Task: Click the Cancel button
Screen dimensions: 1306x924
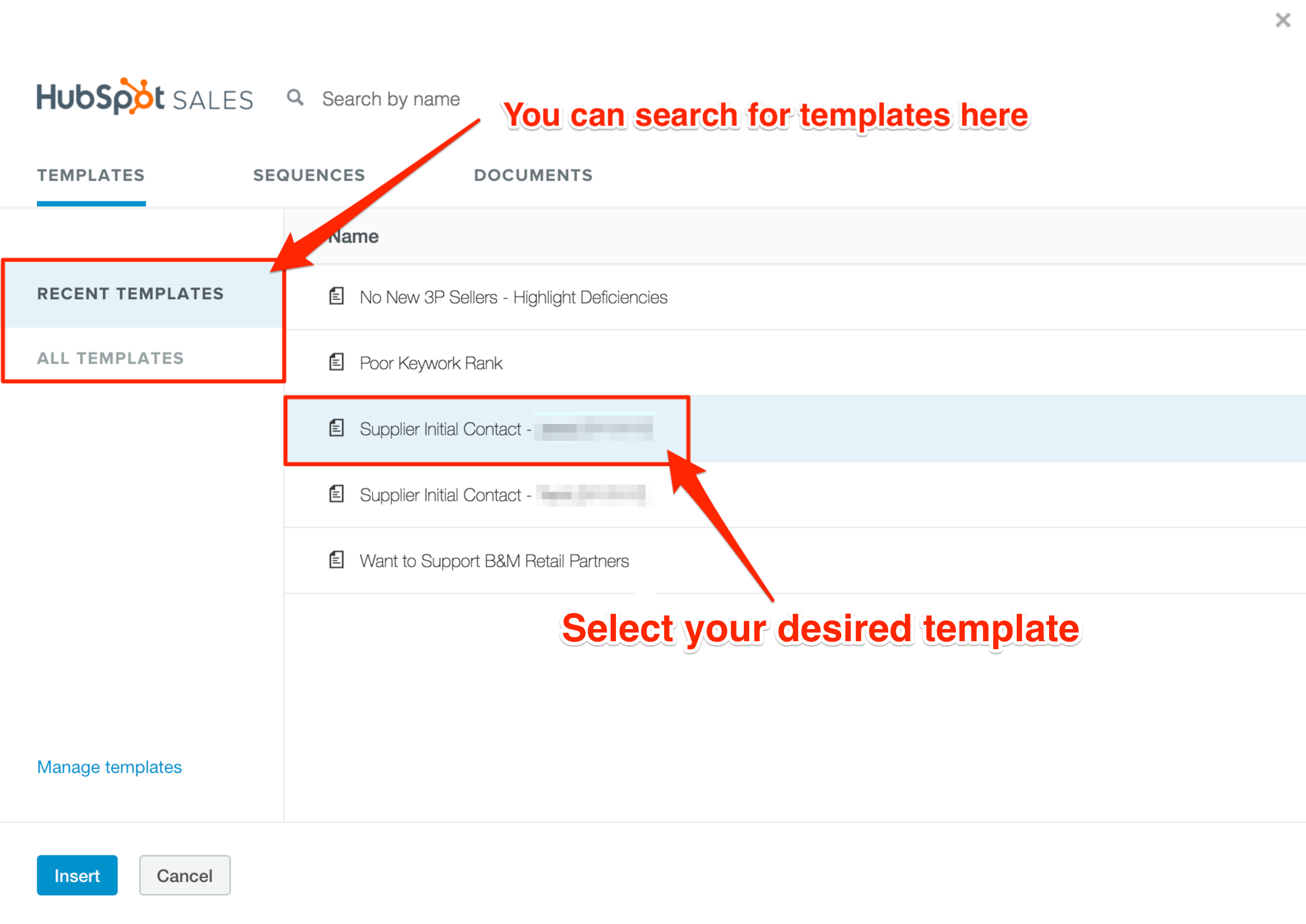Action: [x=185, y=876]
